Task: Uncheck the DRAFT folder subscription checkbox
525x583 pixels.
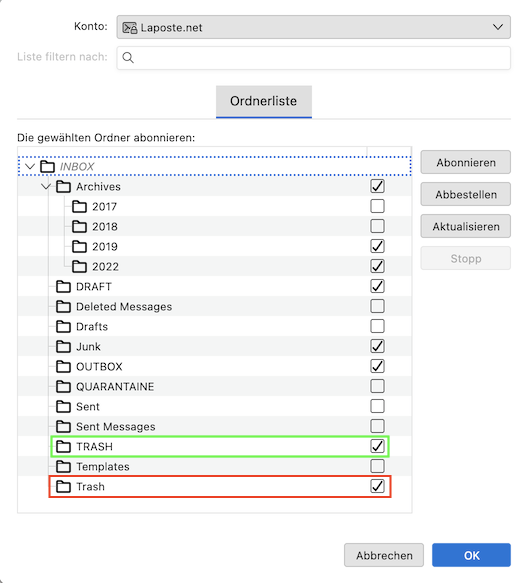Action: point(377,286)
